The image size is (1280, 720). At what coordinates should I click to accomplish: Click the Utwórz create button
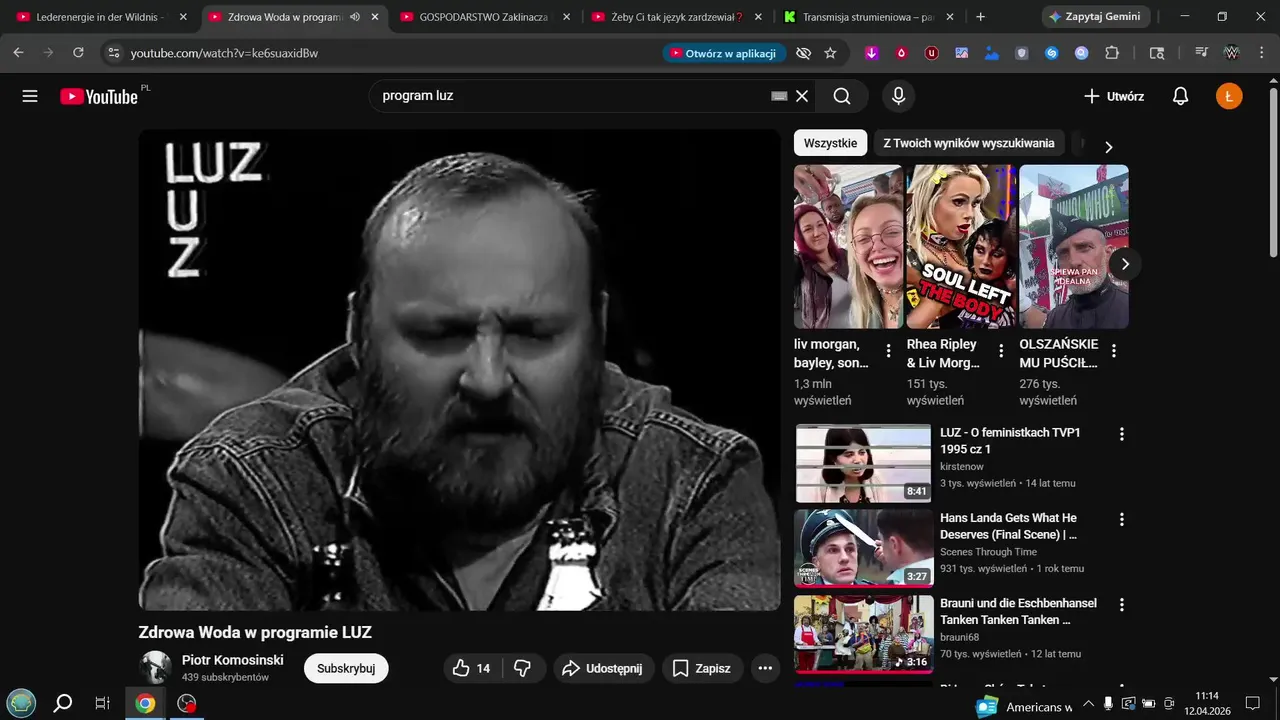1114,96
